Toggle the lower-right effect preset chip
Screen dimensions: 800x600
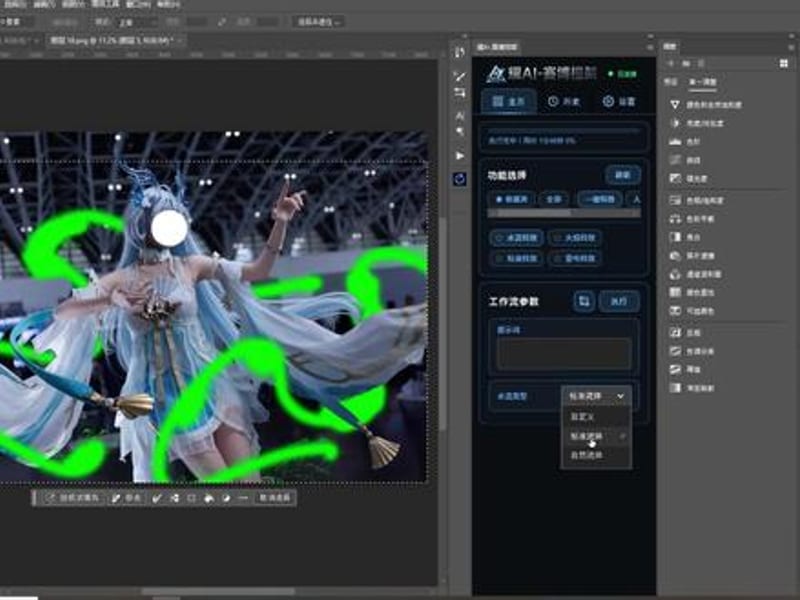pyautogui.click(x=576, y=259)
